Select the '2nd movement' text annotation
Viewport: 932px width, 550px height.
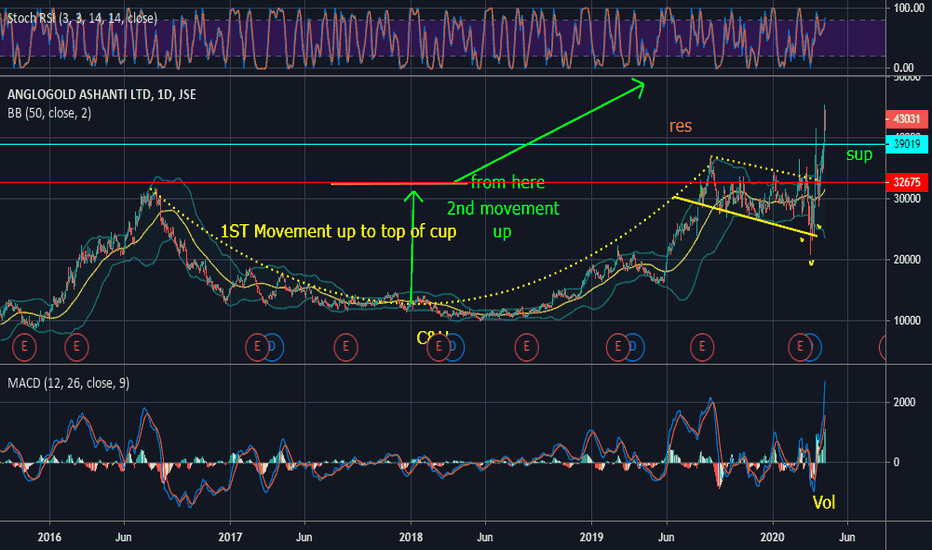(503, 209)
